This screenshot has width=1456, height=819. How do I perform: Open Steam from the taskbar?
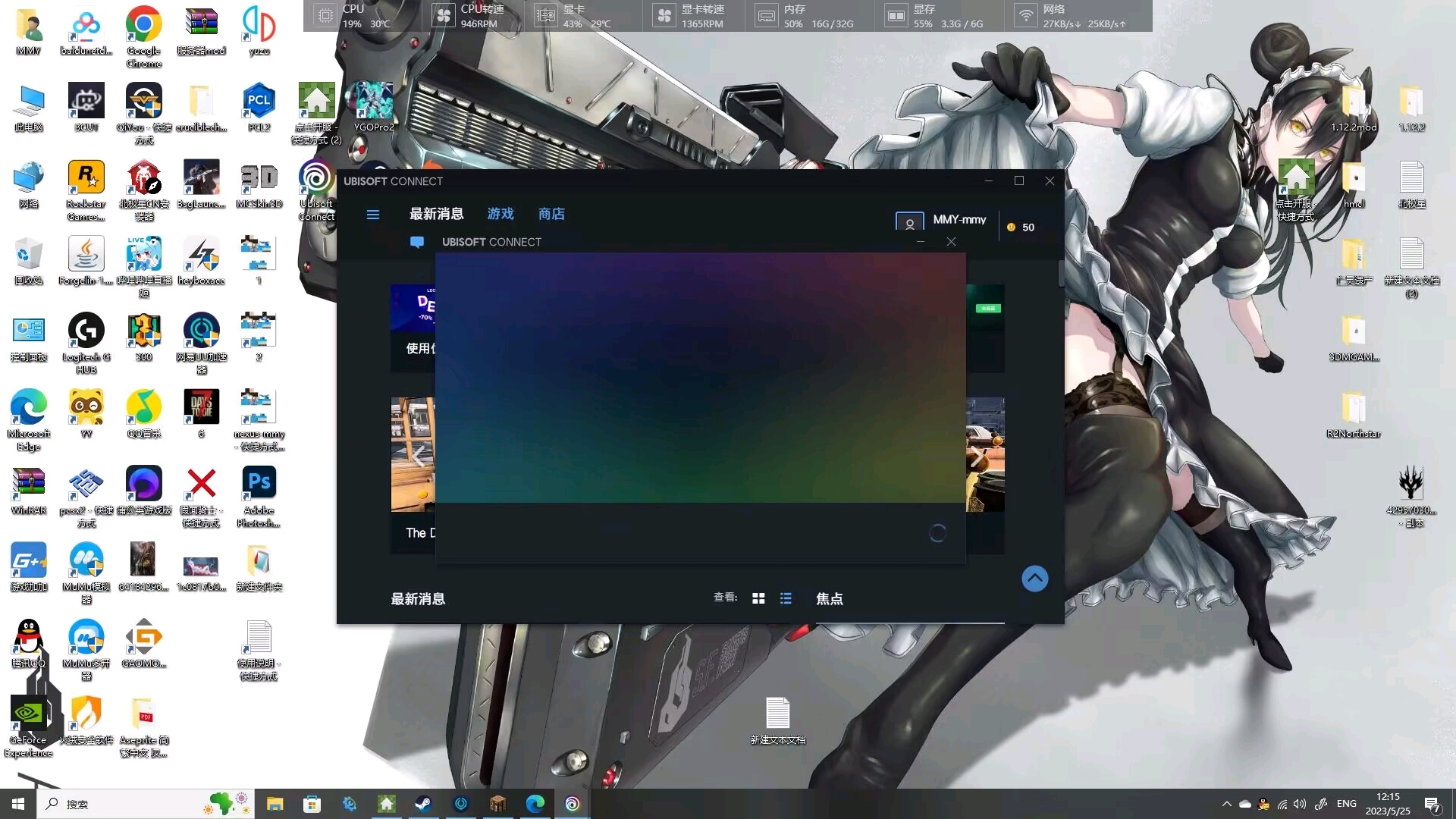423,804
